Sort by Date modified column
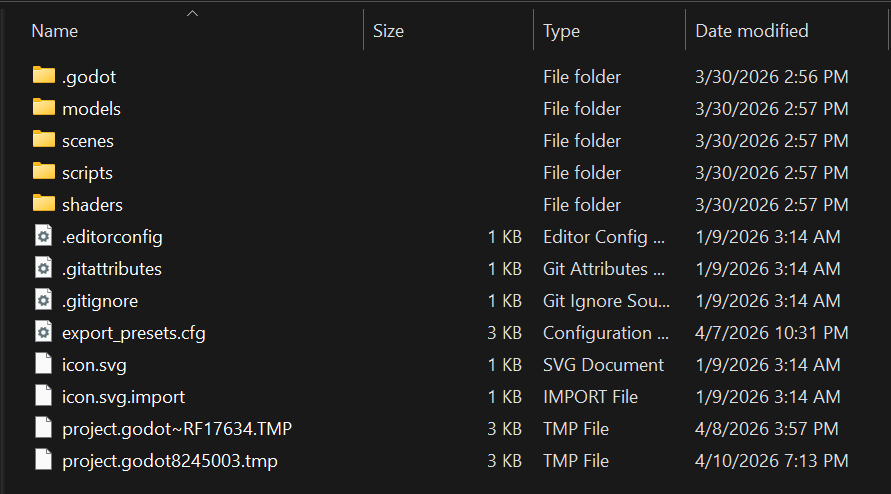Screen dimensions: 891x494 (x=751, y=31)
